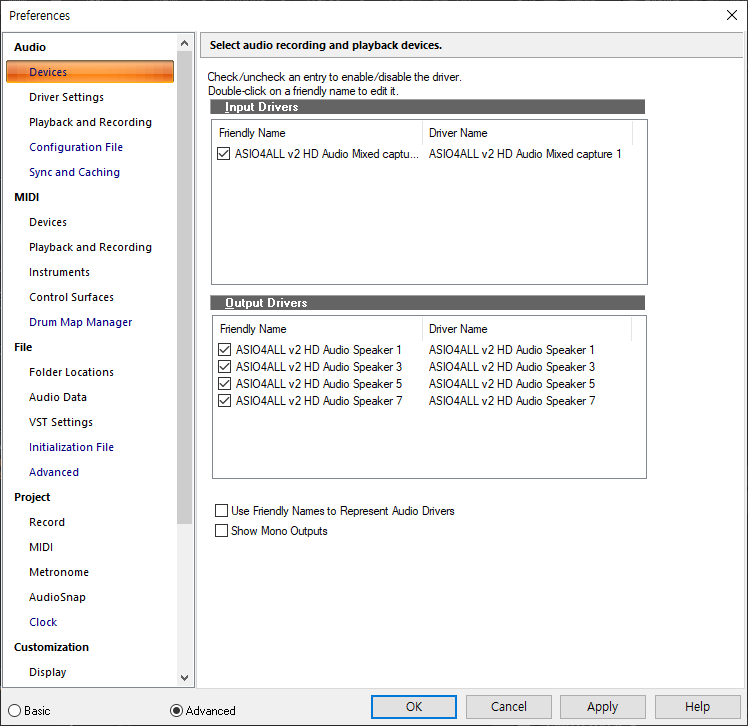
Task: Select Audio Devices in the sidebar
Action: pyautogui.click(x=90, y=72)
